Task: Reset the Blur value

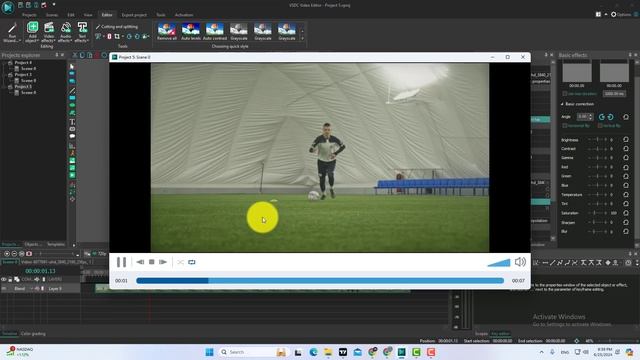Action: [626, 231]
